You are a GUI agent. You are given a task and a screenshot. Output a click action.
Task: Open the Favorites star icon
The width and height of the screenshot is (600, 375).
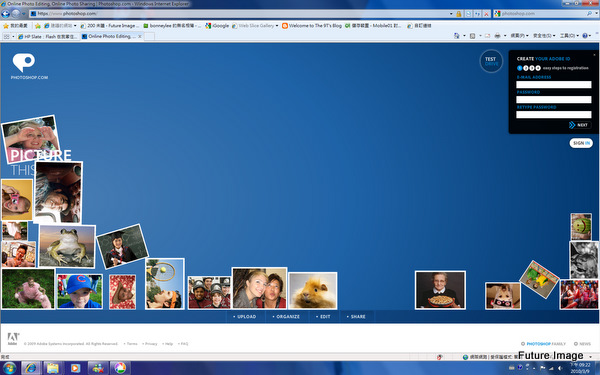6,26
